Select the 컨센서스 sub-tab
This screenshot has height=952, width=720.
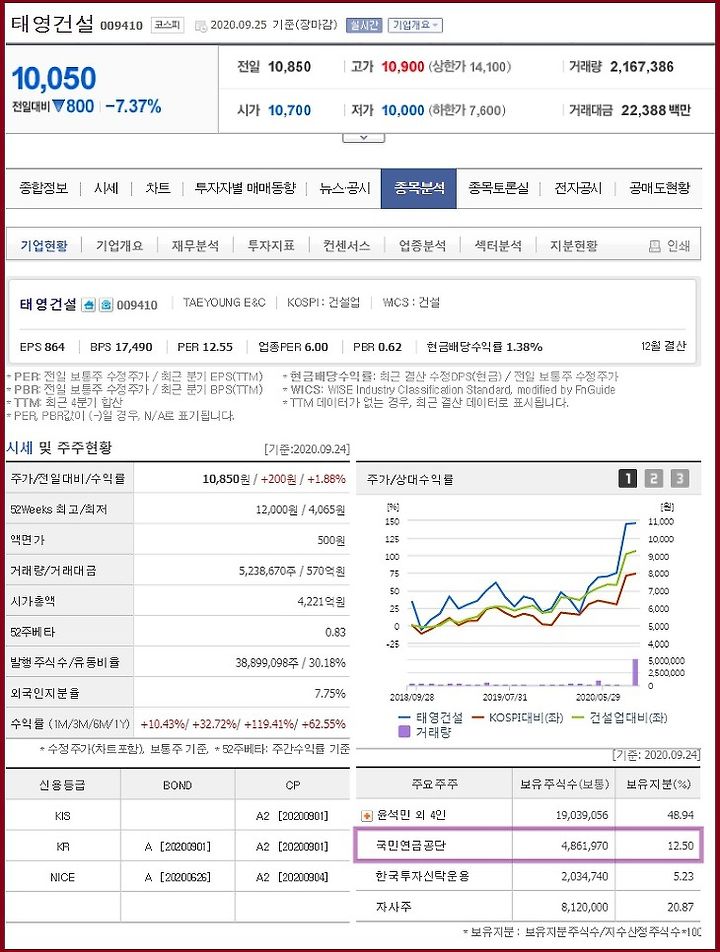(x=346, y=246)
